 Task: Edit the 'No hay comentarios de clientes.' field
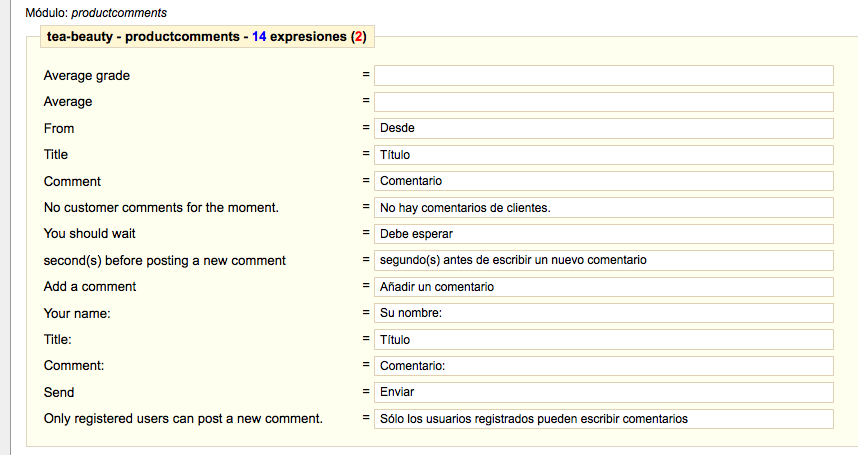pos(603,207)
